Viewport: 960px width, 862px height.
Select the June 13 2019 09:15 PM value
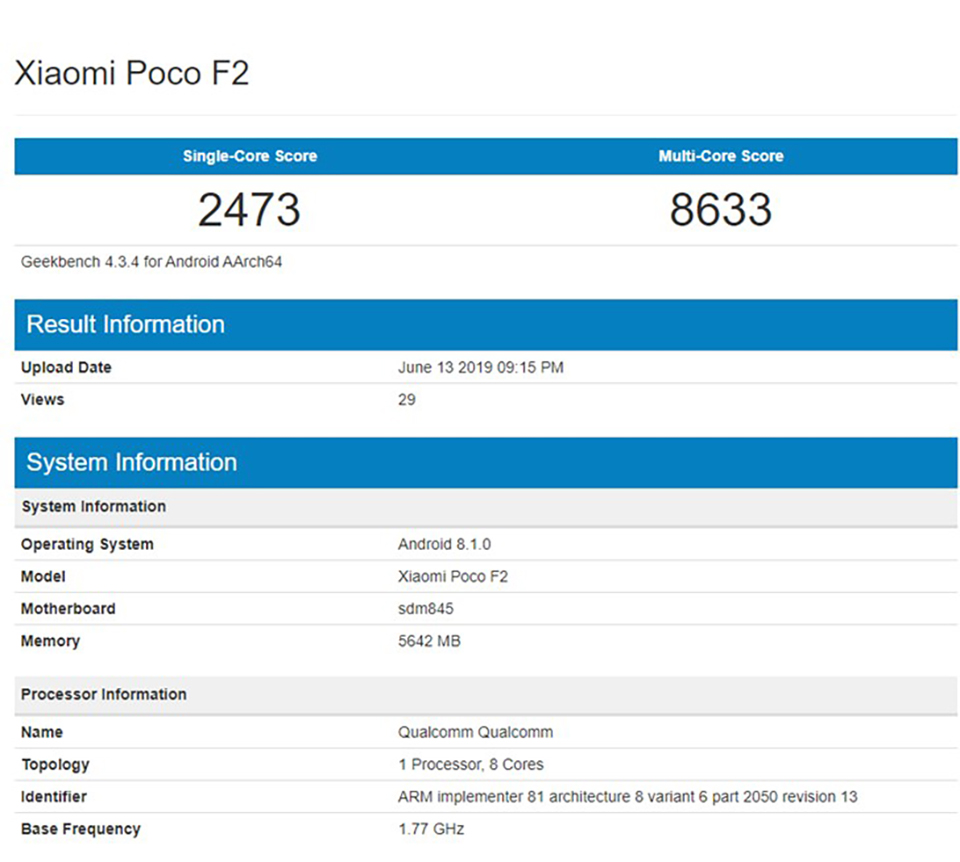481,367
